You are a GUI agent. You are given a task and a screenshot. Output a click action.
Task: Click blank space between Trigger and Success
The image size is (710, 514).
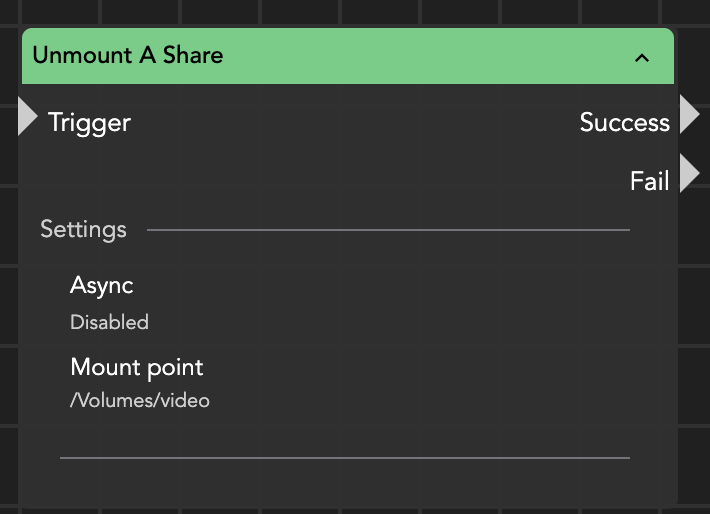click(x=350, y=123)
